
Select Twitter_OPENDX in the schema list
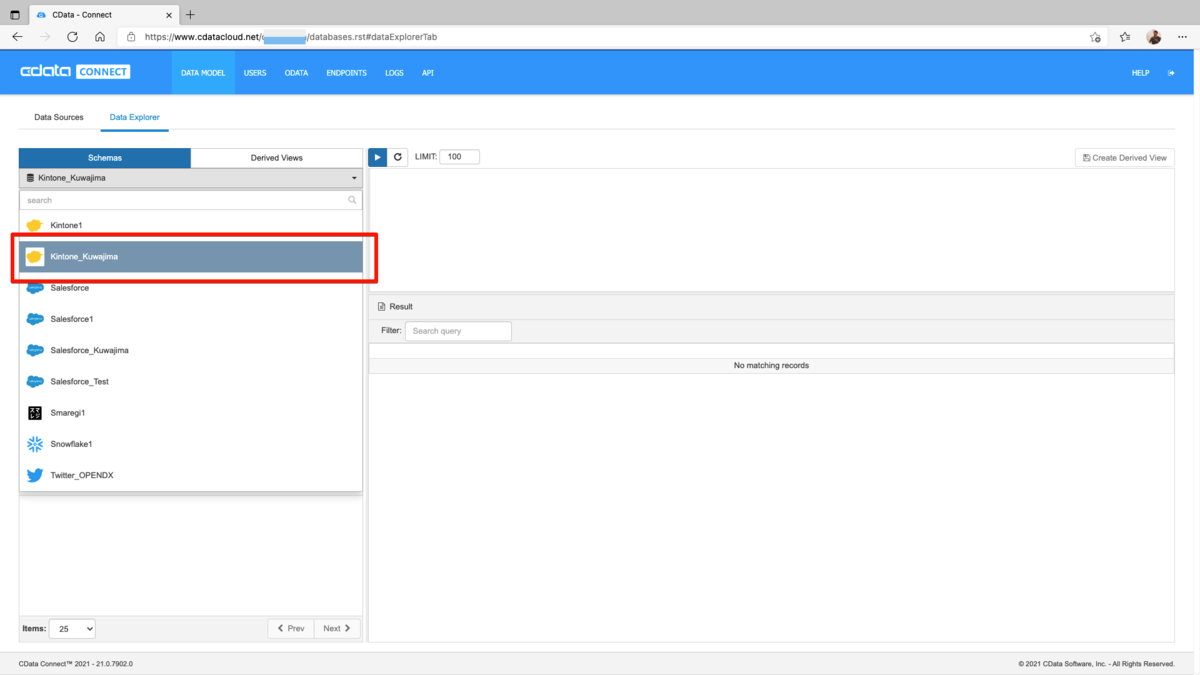190,475
